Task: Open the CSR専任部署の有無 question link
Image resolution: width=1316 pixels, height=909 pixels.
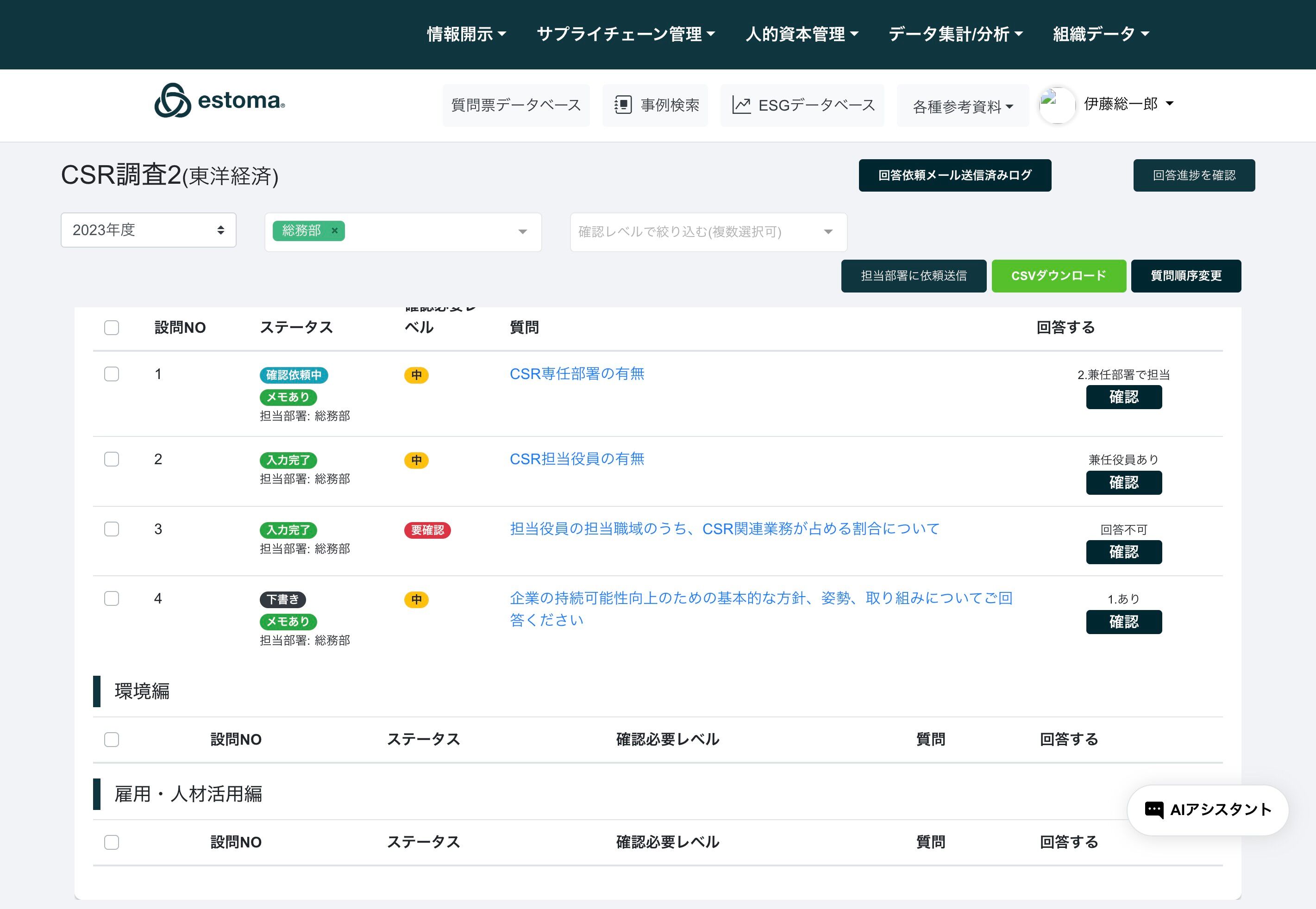Action: coord(577,374)
